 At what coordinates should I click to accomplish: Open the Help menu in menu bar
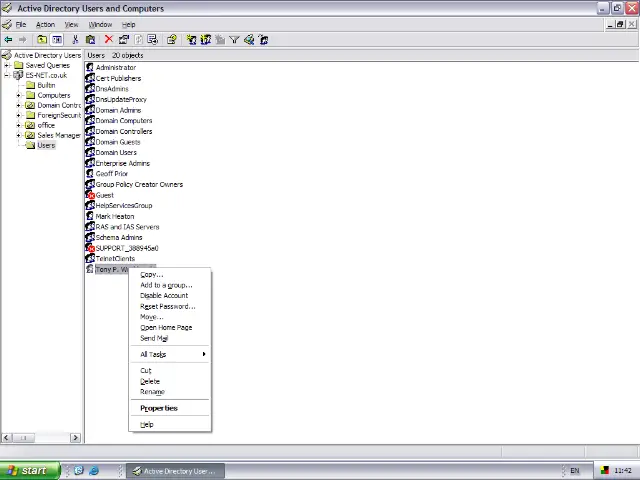click(x=129, y=24)
